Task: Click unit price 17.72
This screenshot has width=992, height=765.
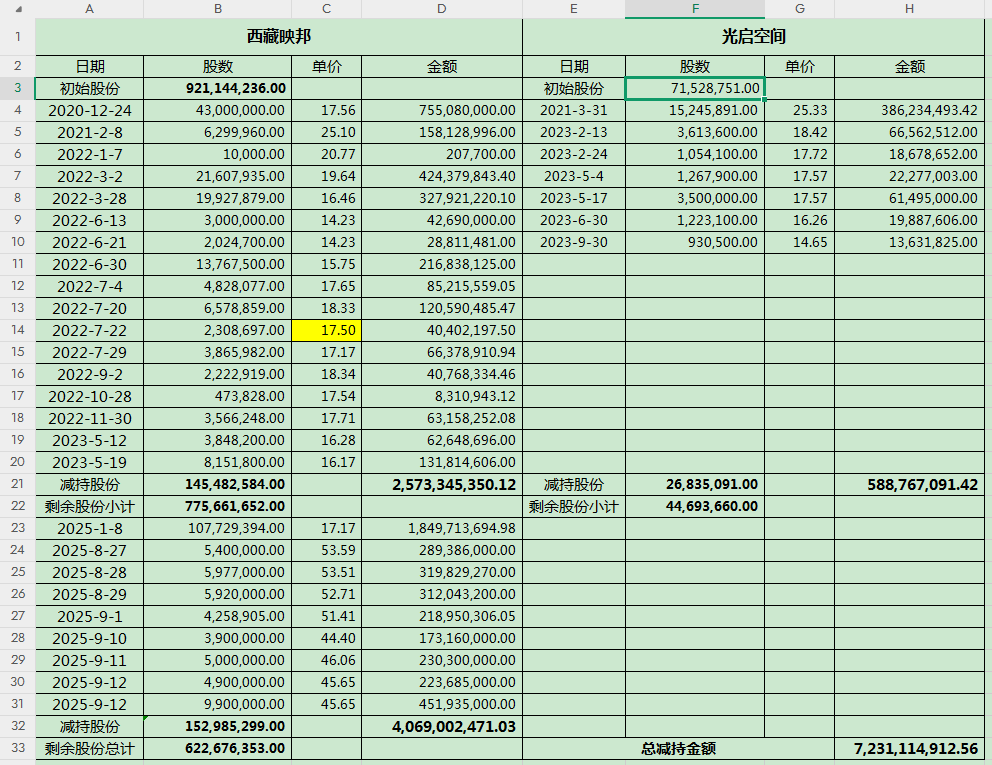Action: coord(800,154)
